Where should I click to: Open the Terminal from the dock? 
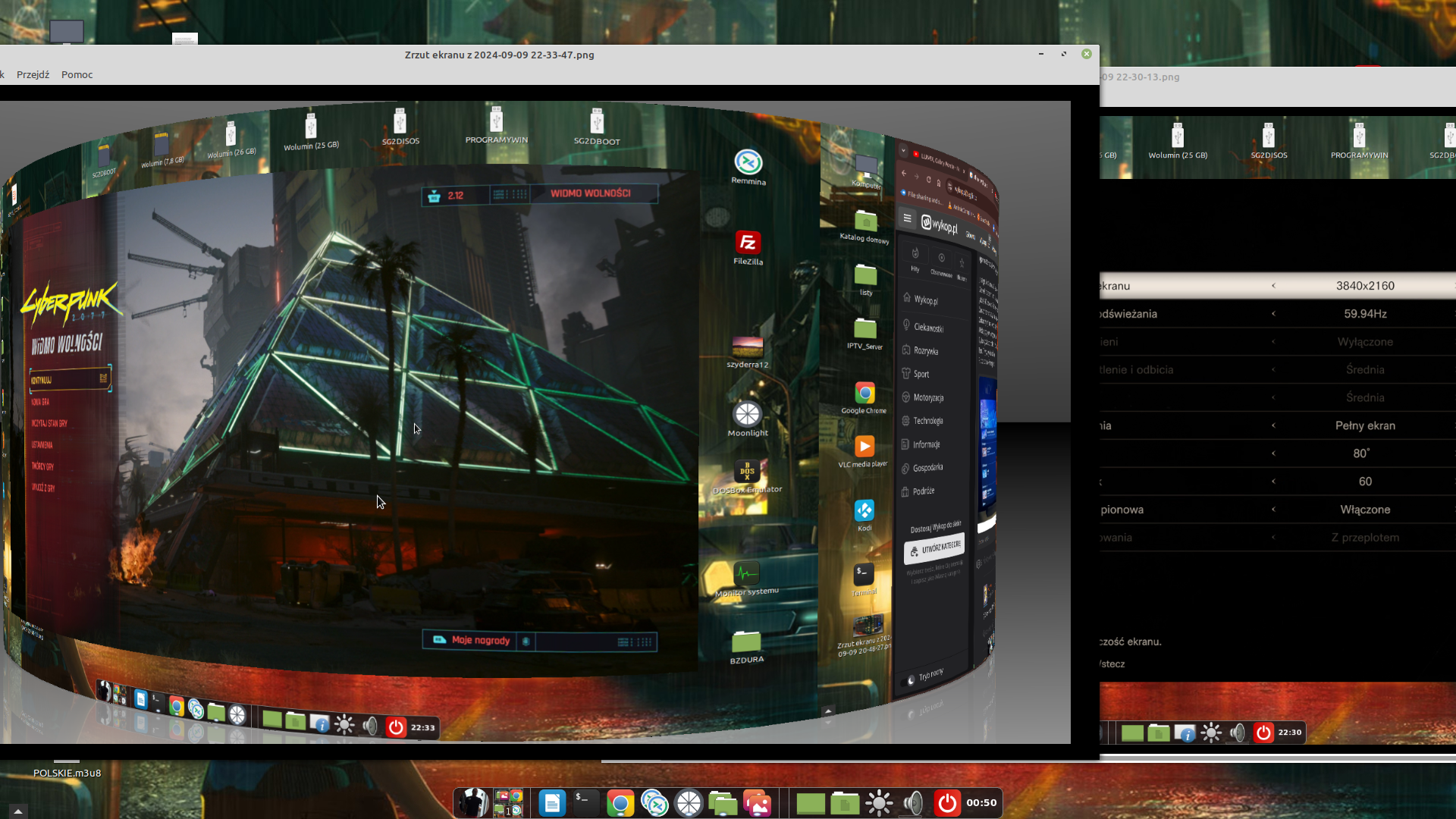point(585,802)
